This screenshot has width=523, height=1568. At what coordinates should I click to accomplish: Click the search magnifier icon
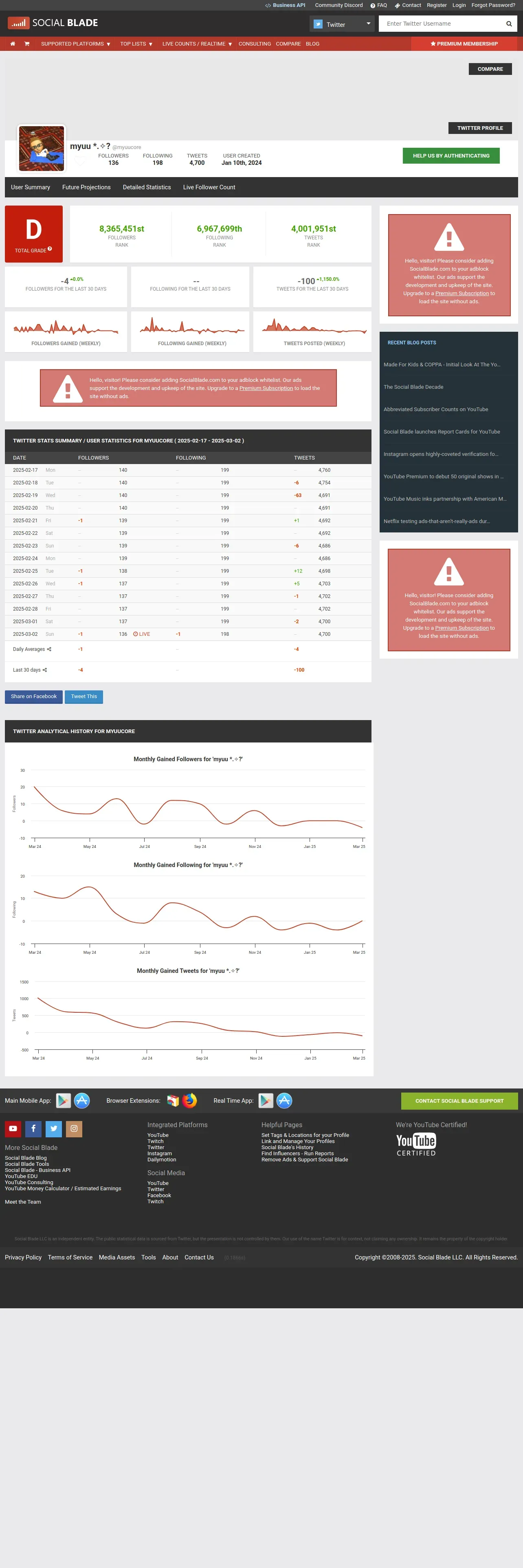coord(509,24)
